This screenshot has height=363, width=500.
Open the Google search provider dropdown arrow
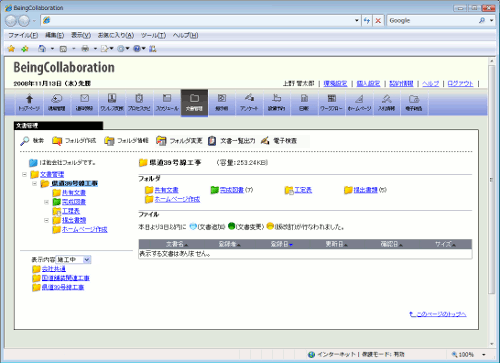point(491,21)
